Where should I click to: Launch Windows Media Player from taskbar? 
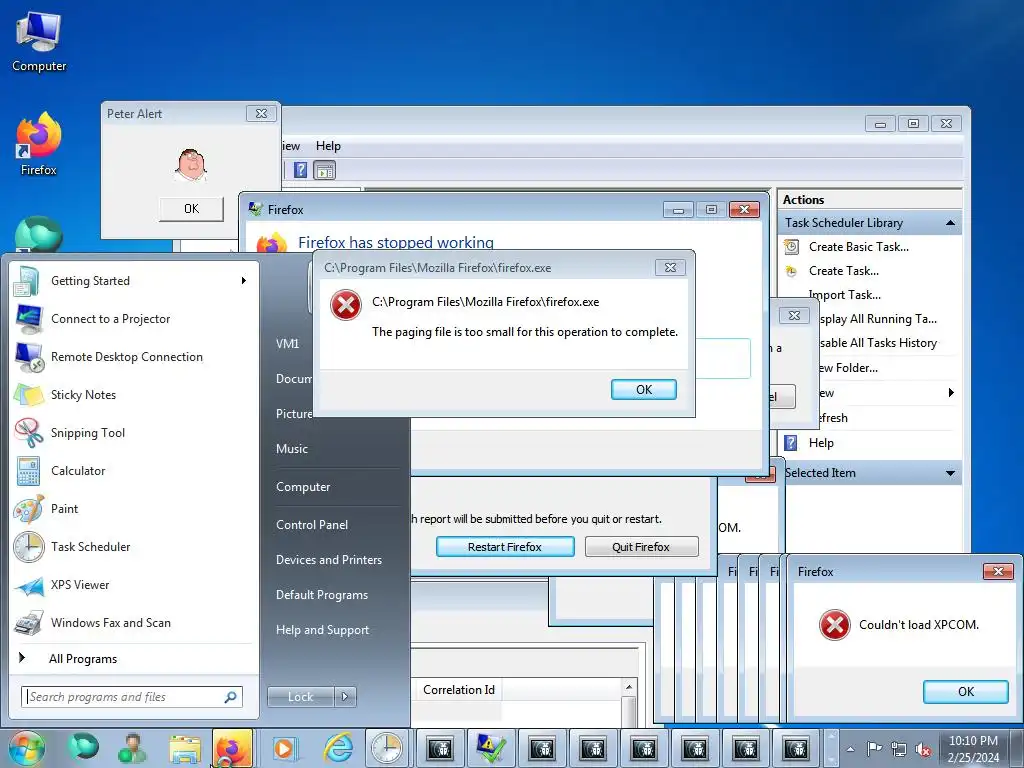tap(283, 748)
